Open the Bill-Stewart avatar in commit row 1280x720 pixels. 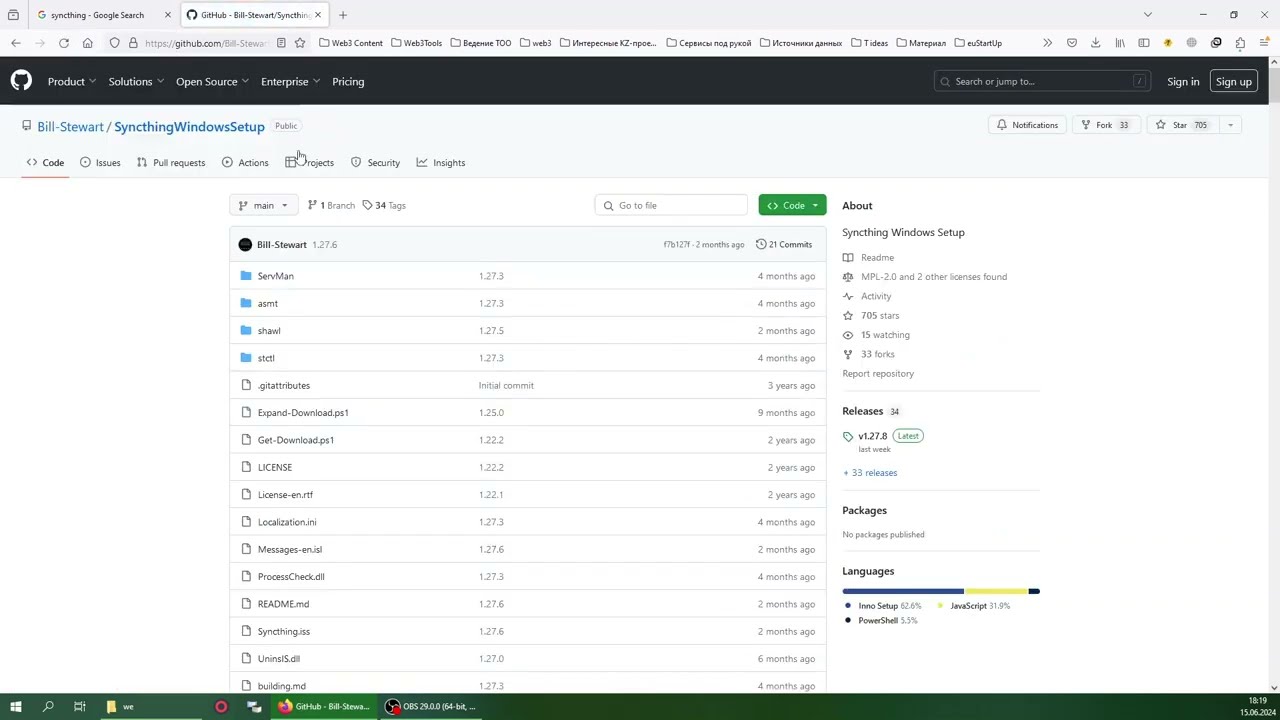246,244
